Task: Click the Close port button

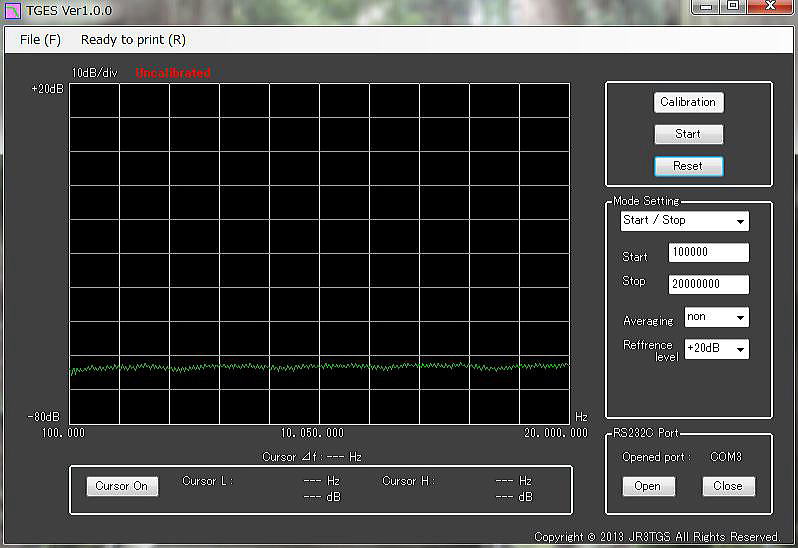Action: (x=728, y=486)
